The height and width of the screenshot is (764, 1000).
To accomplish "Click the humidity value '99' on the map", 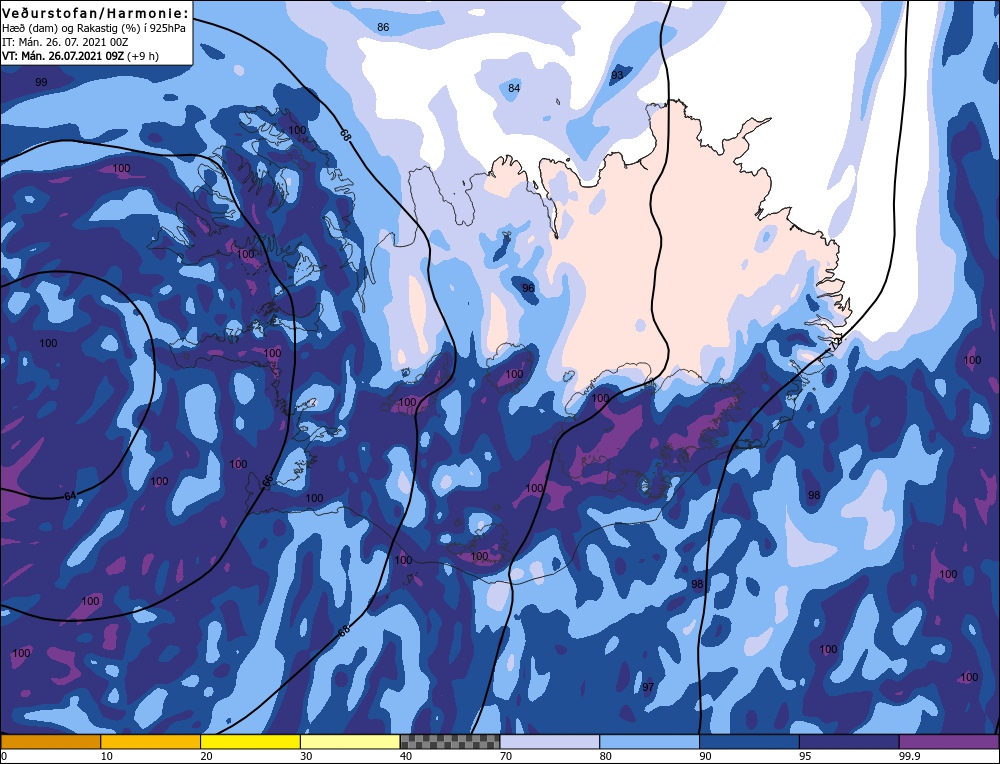I will point(41,82).
